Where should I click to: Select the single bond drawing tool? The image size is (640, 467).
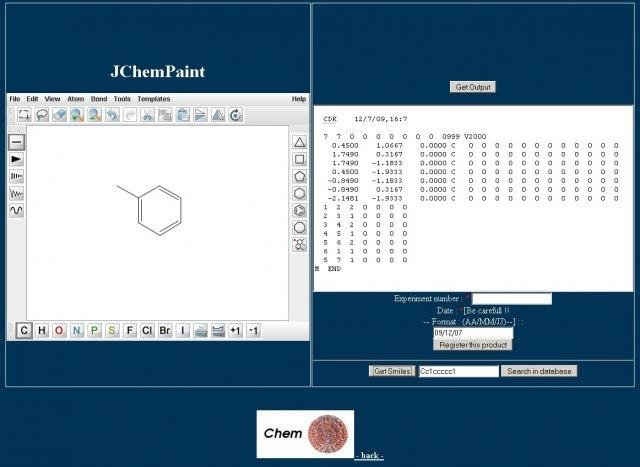[16, 142]
